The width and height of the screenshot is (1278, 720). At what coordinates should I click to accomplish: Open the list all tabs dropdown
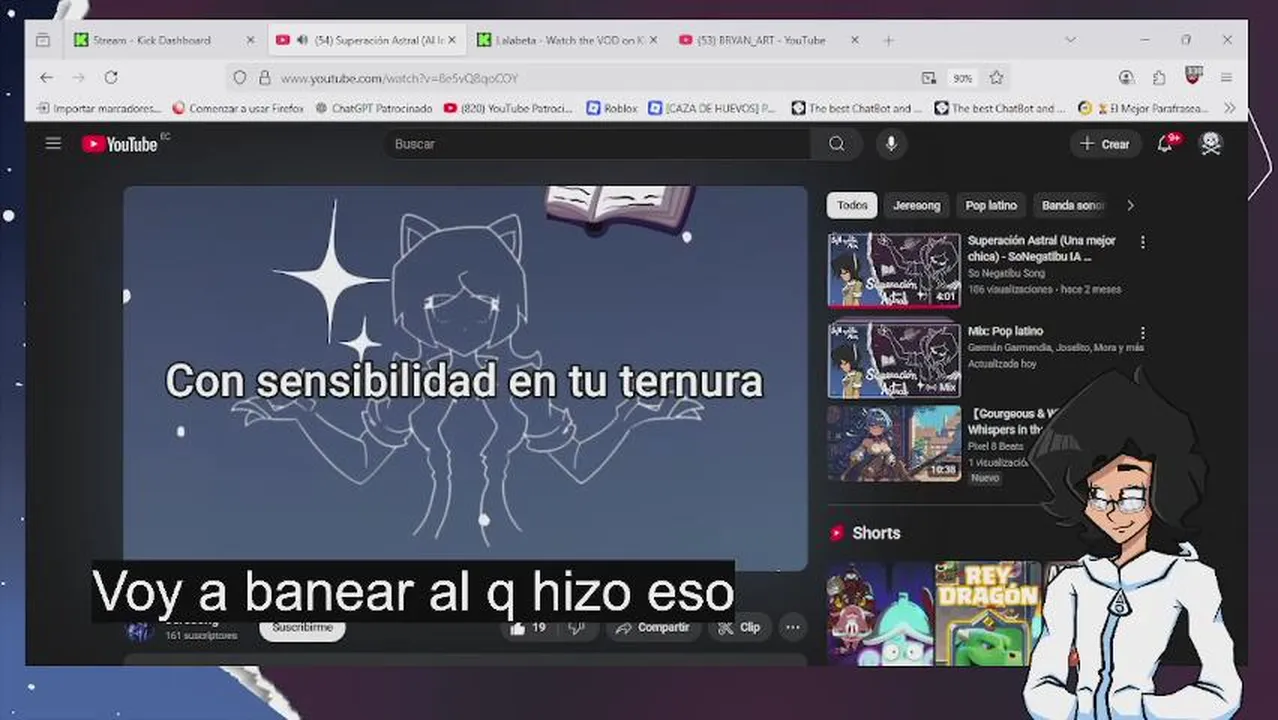[x=1070, y=40]
